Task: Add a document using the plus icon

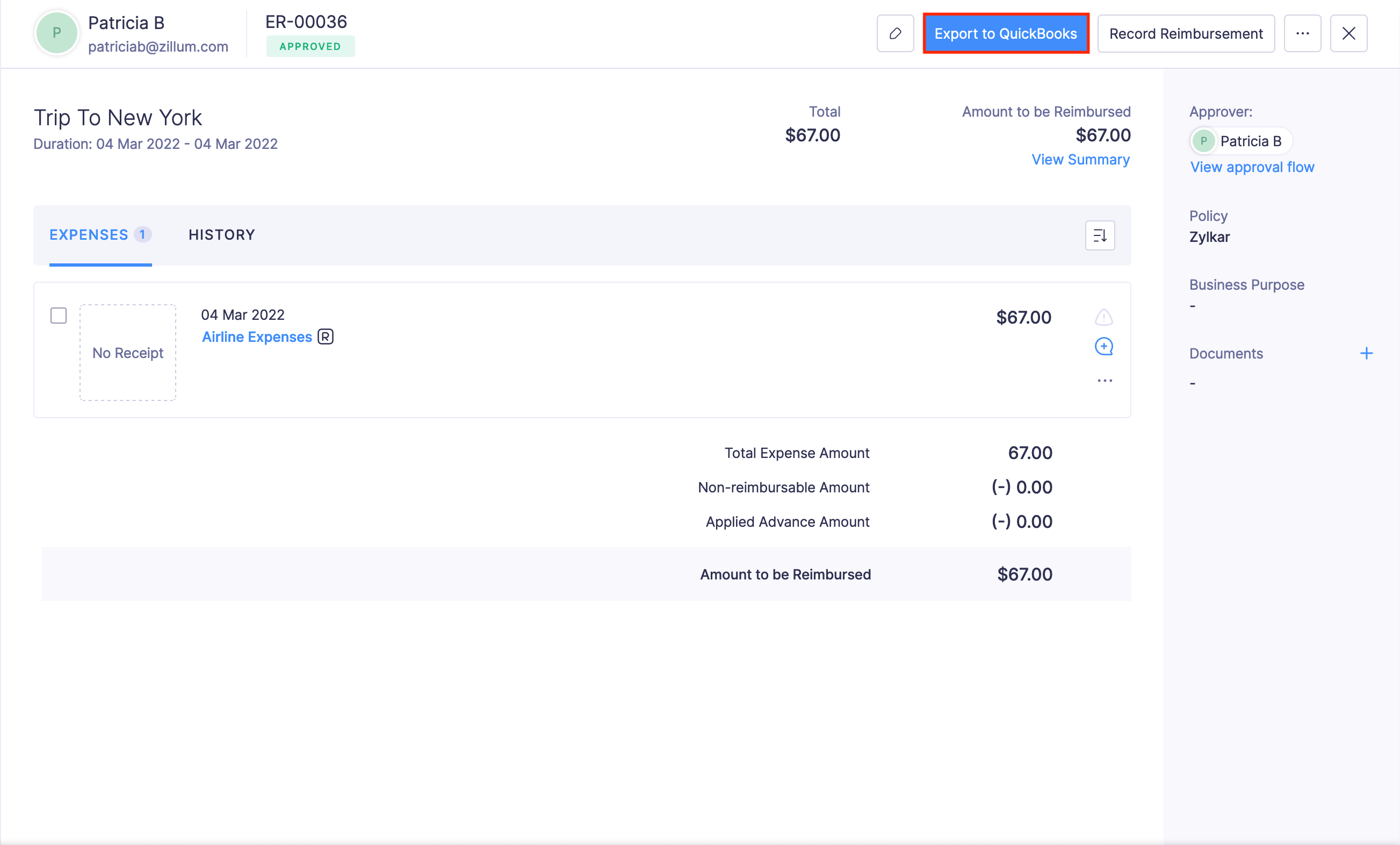Action: [1367, 353]
